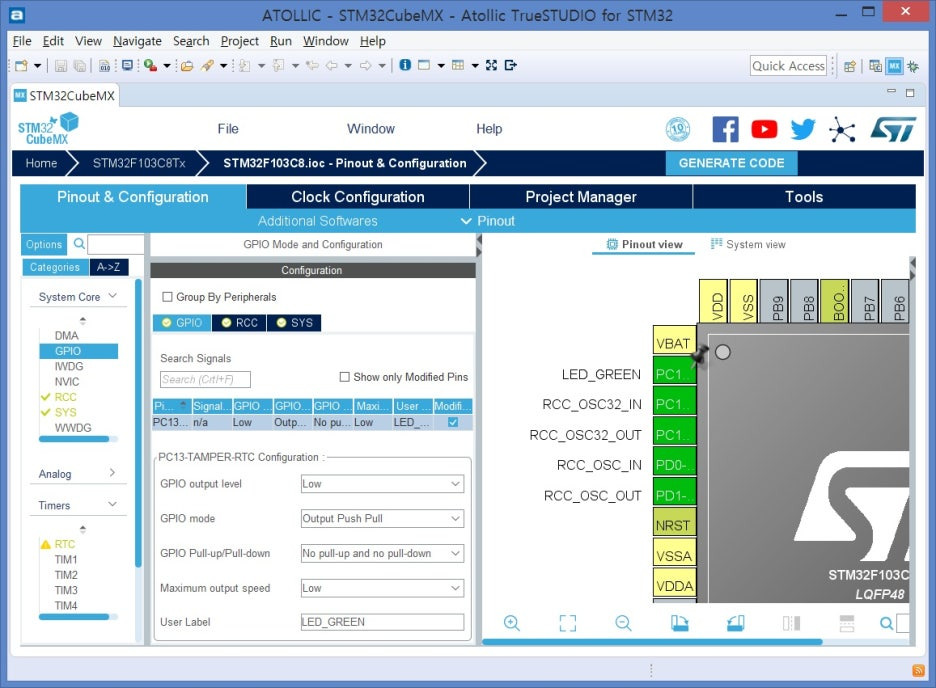Rotate chip clockwise icon
This screenshot has width=936, height=688.
pyautogui.click(x=679, y=623)
